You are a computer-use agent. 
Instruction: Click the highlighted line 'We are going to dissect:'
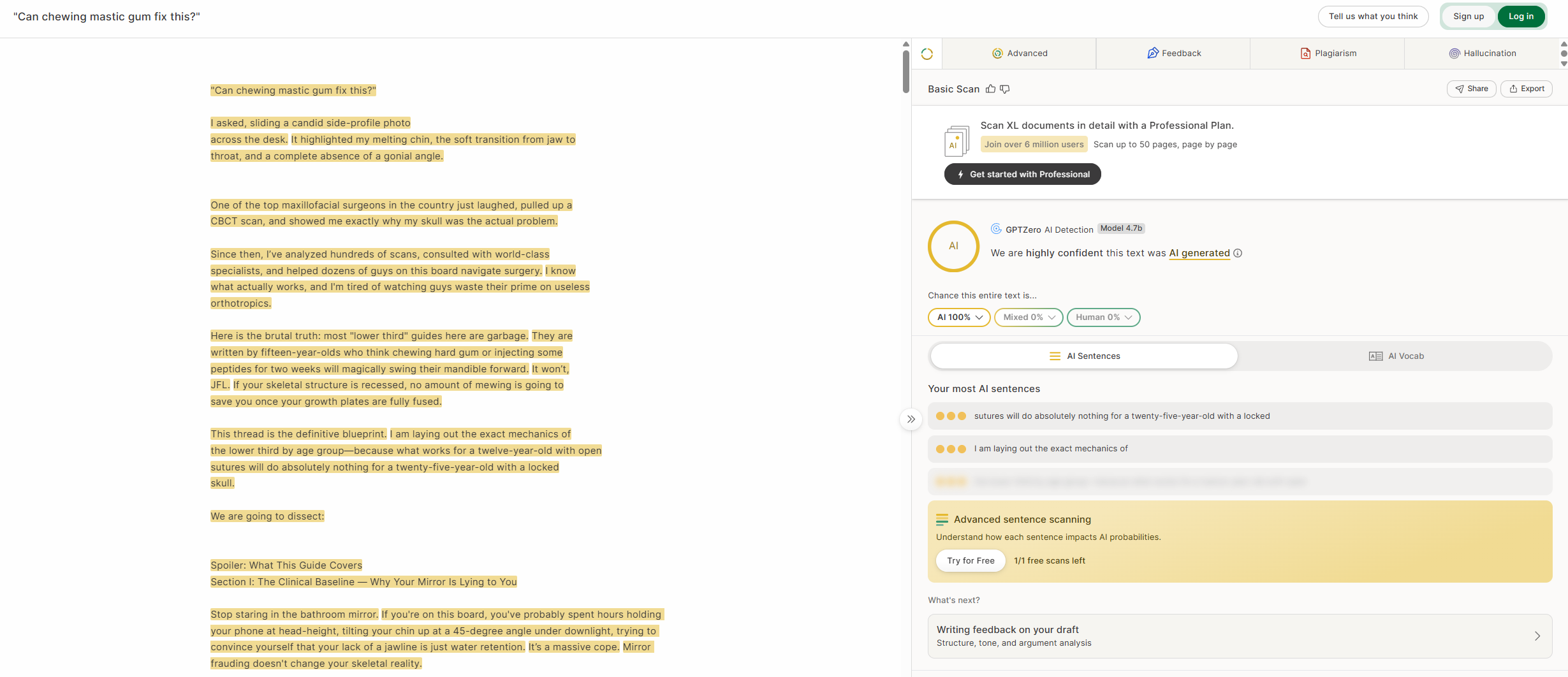(x=267, y=516)
